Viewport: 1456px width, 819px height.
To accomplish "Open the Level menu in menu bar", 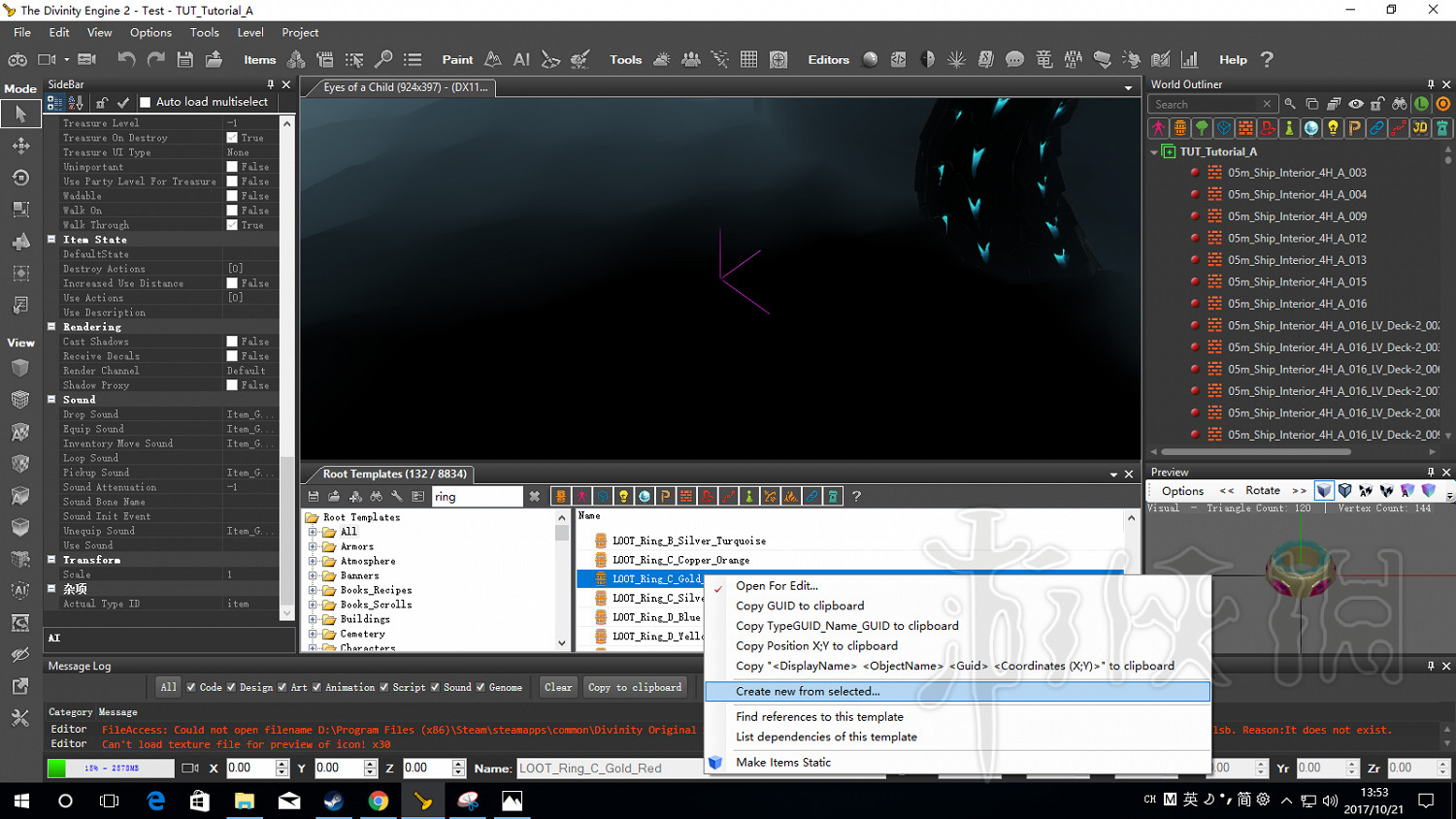I will (250, 32).
